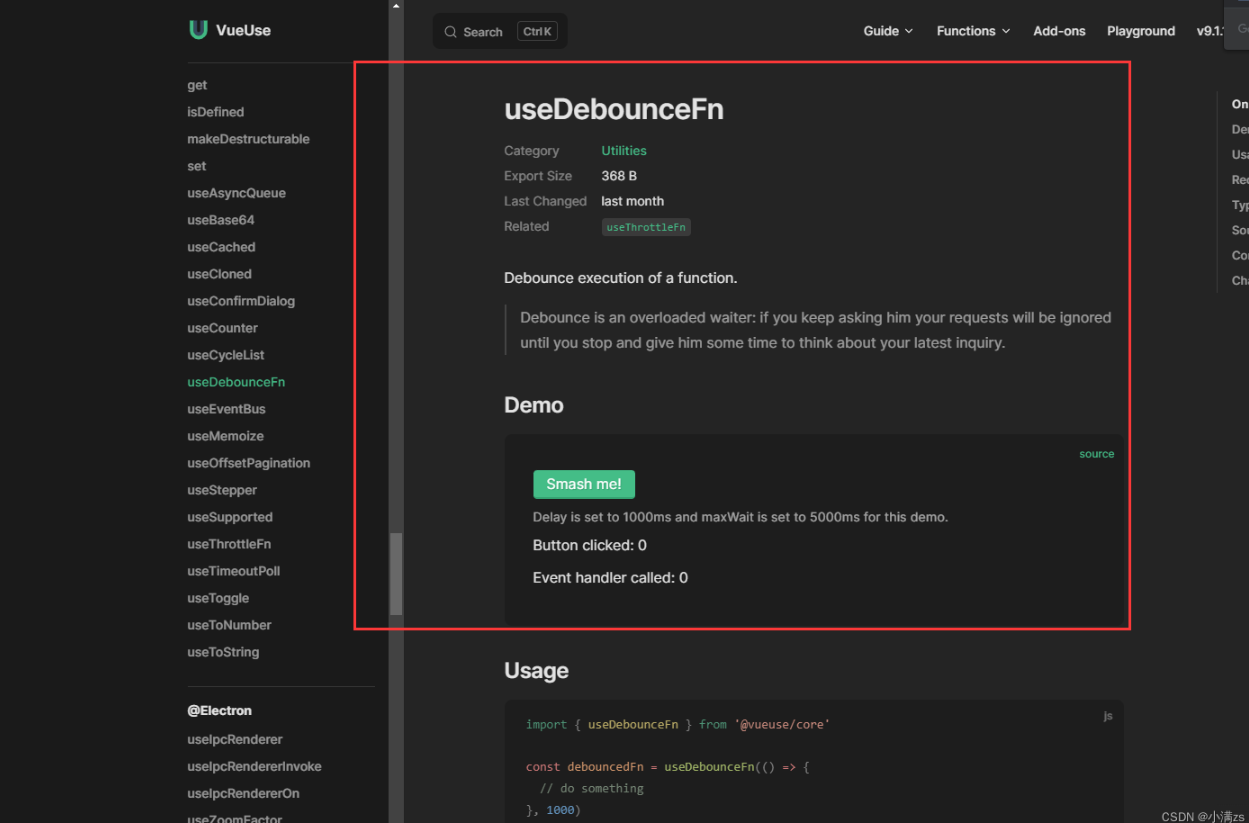Screen dimensions: 1249x823
Task: Open the related useThrottleFn tag
Action: tap(646, 227)
